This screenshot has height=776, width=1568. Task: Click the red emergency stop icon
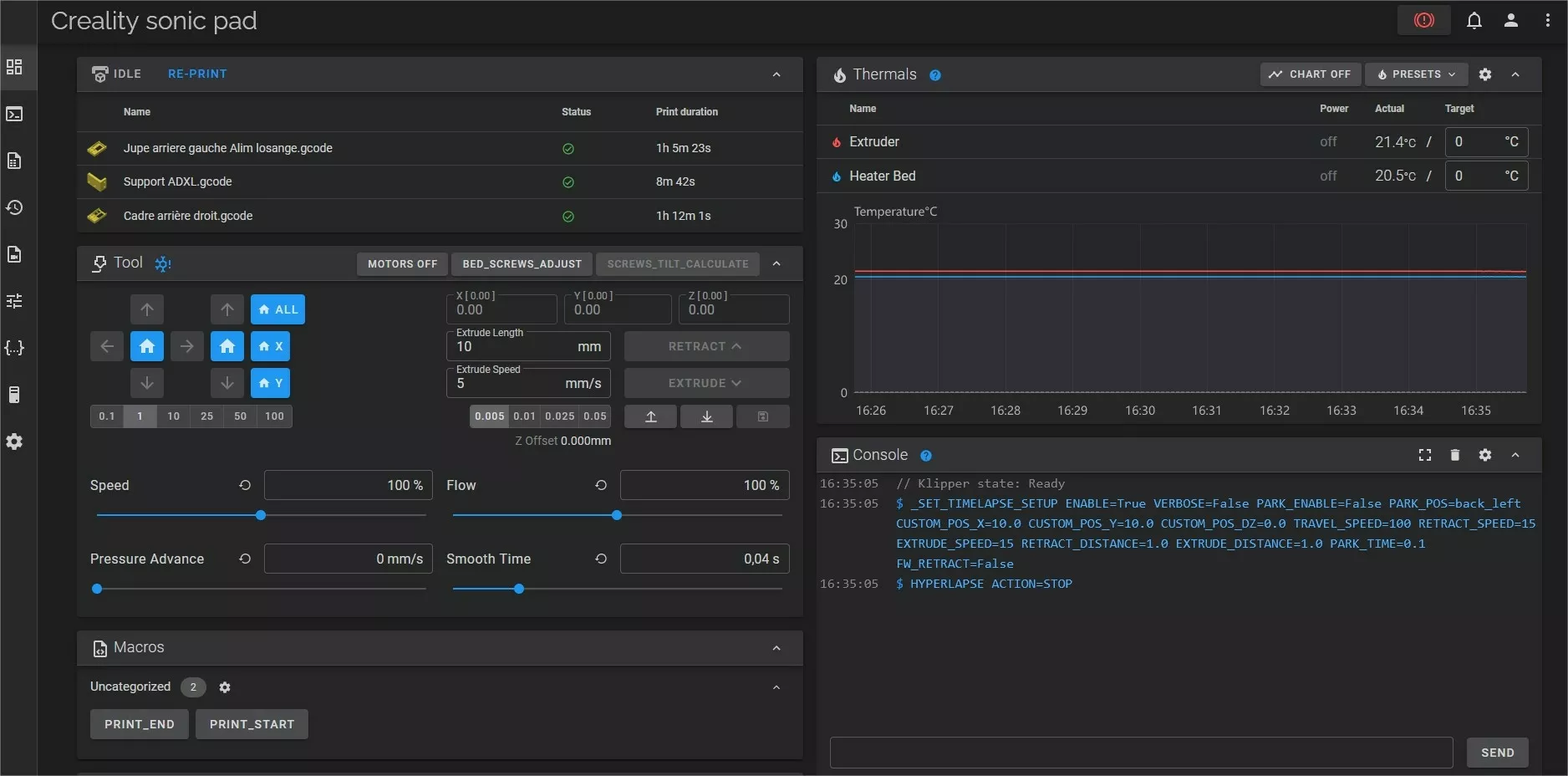1423,20
